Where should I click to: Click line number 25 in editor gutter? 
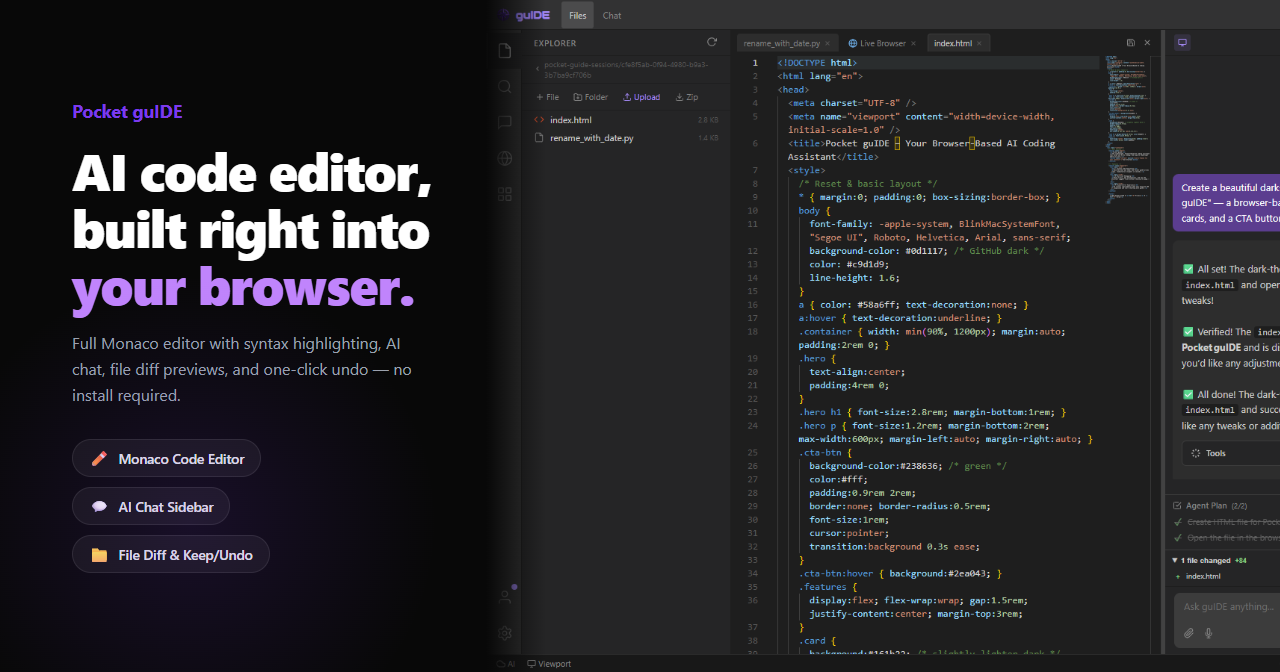click(x=755, y=452)
